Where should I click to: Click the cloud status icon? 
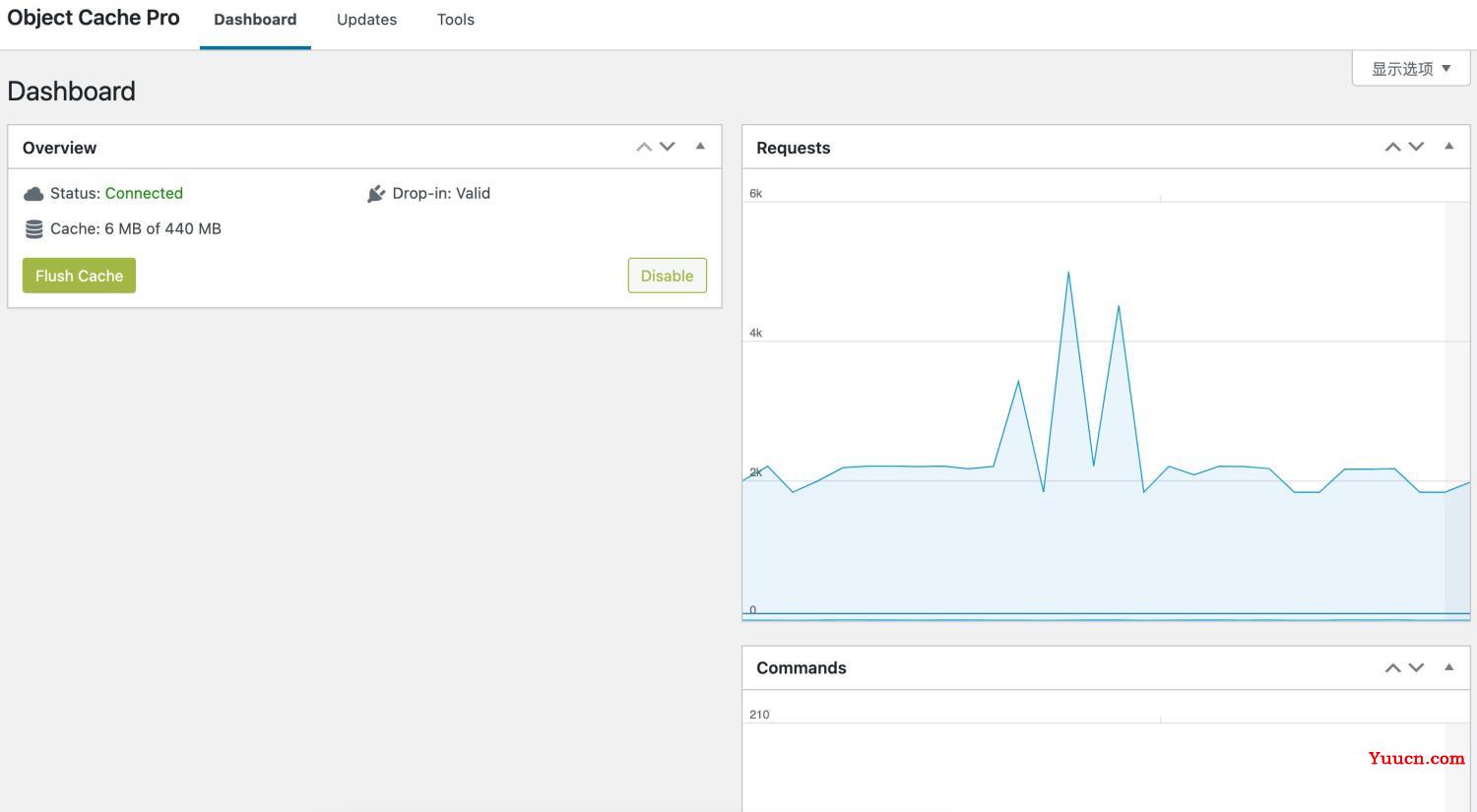[33, 194]
